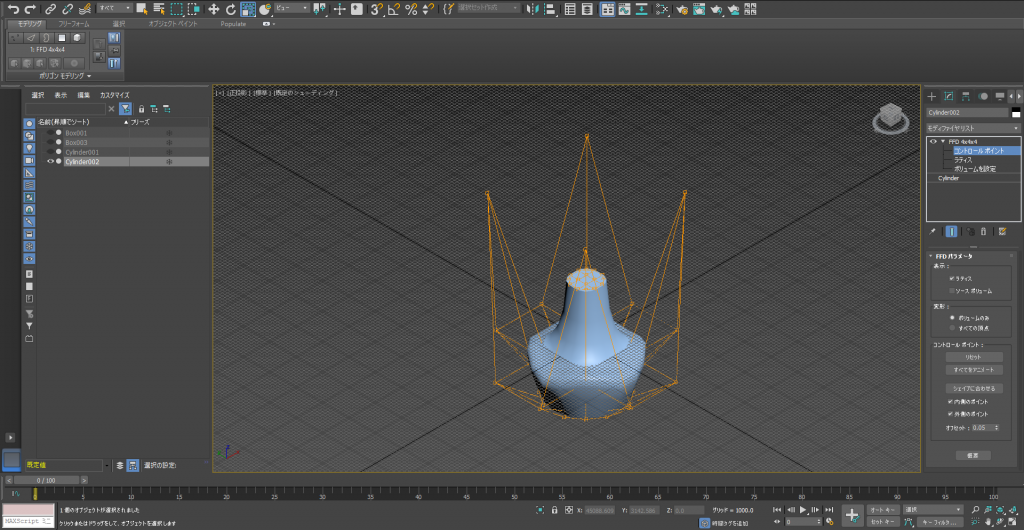The height and width of the screenshot is (530, 1024).
Task: Switch to the Hierarchy command panel tab
Action: (x=965, y=96)
